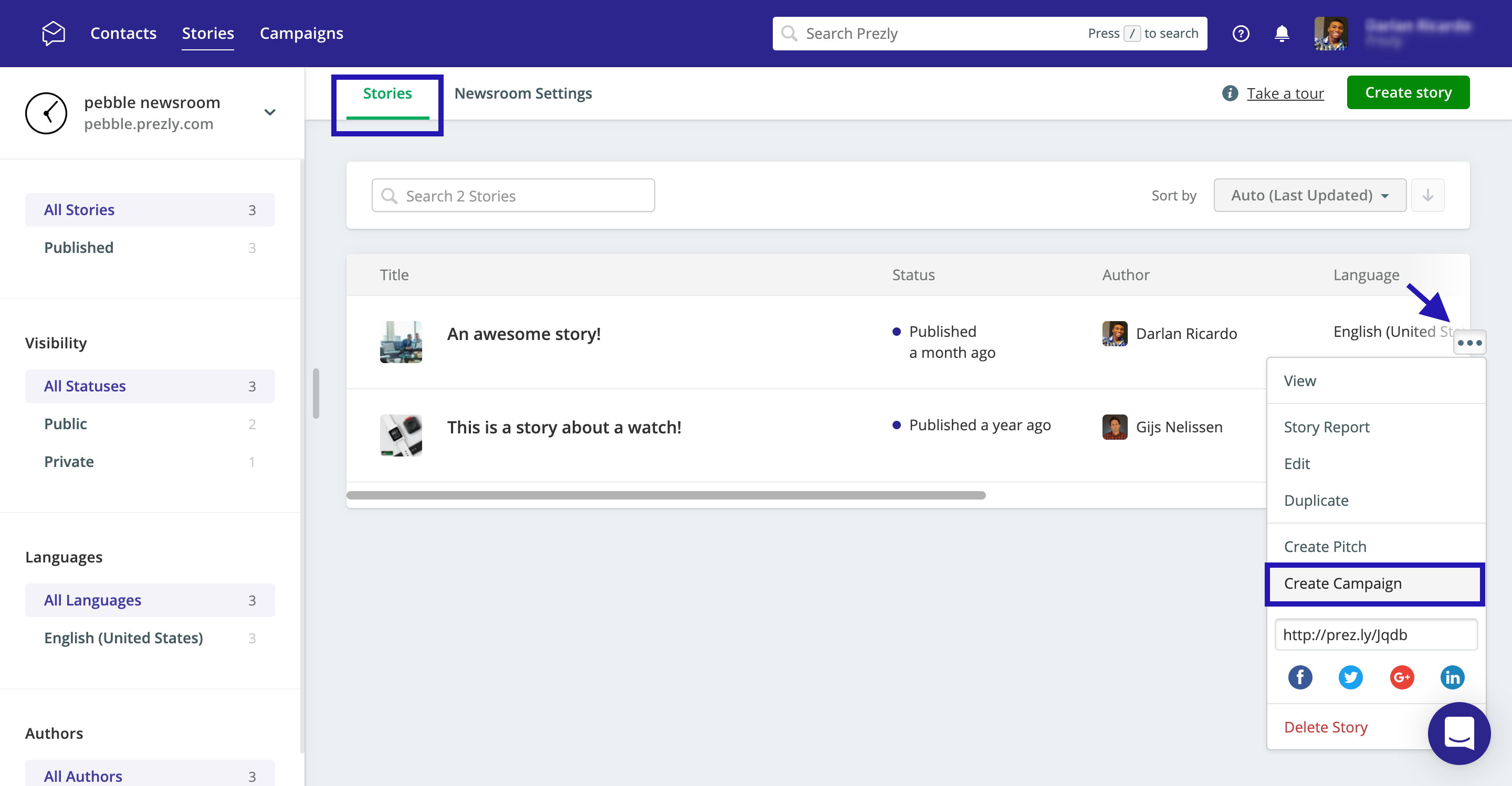This screenshot has height=786, width=1512.
Task: Click the Darlan Ricardo author name
Action: tap(1186, 334)
